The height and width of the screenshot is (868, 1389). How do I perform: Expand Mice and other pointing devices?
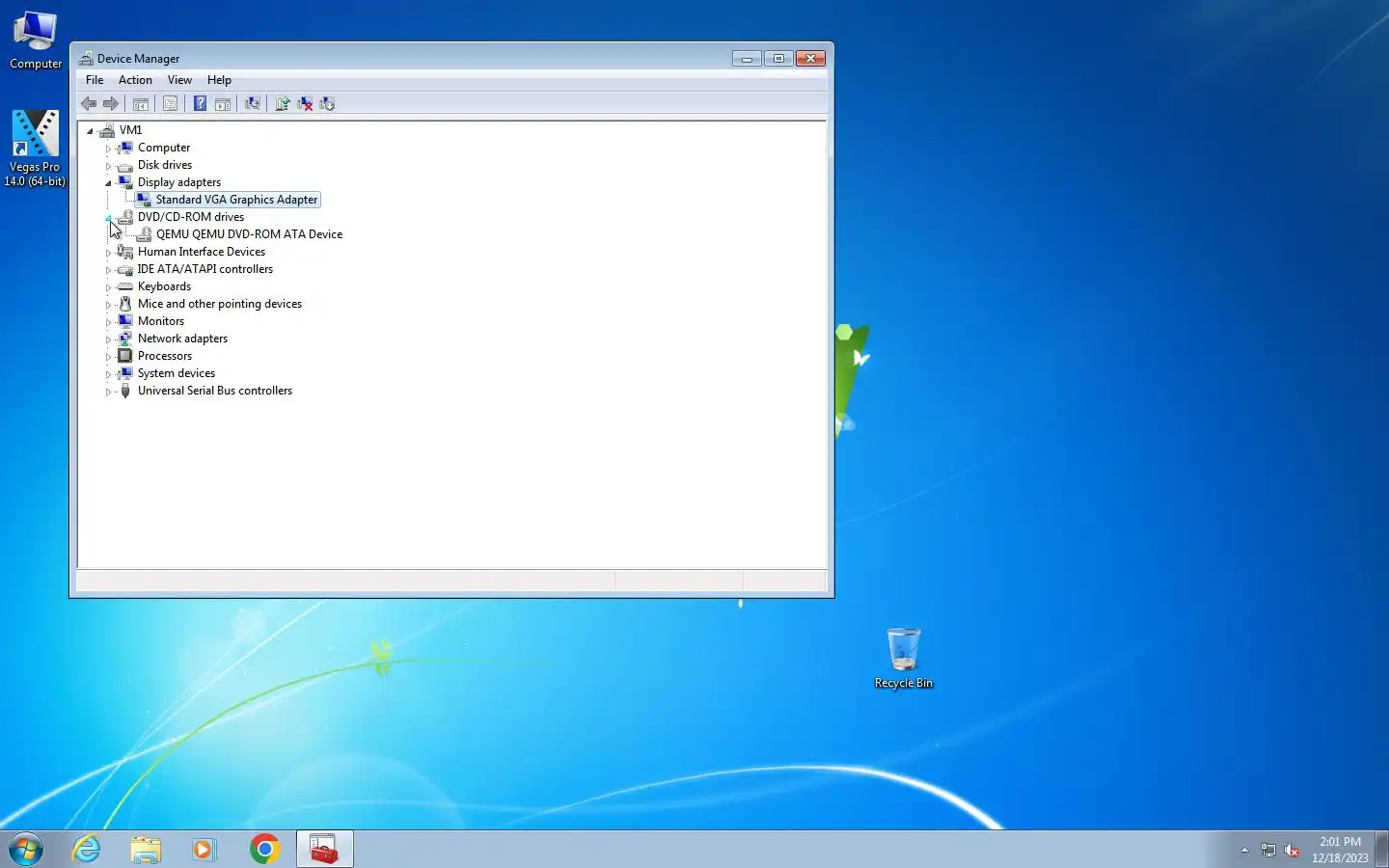tap(108, 305)
